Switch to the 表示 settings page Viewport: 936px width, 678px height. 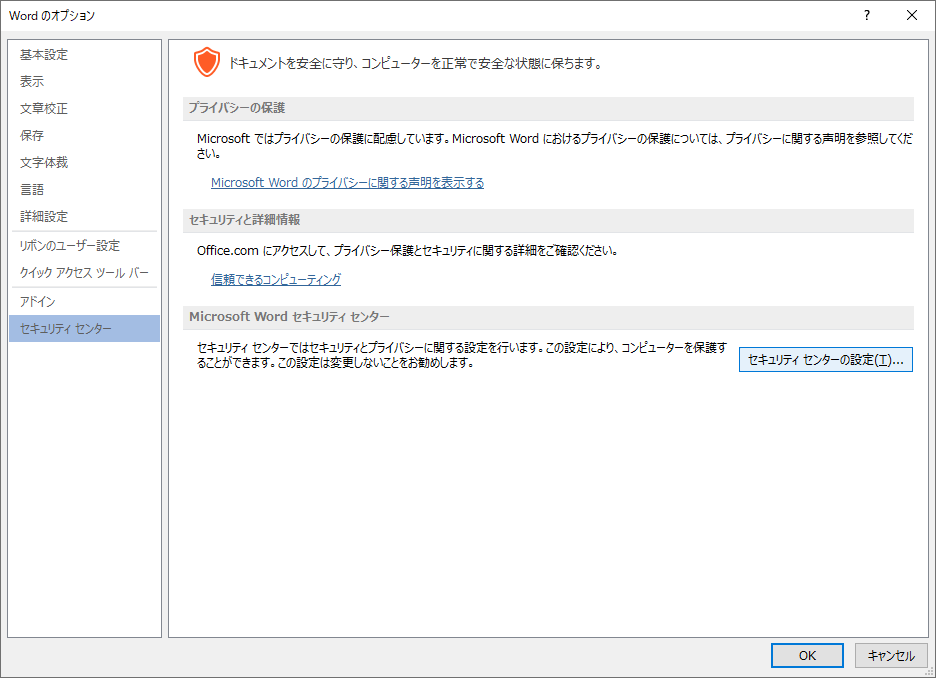32,82
